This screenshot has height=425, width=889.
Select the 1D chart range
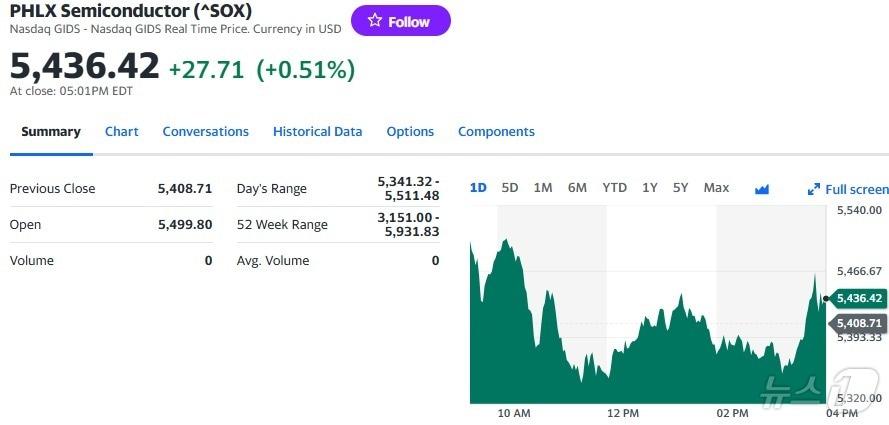point(478,188)
